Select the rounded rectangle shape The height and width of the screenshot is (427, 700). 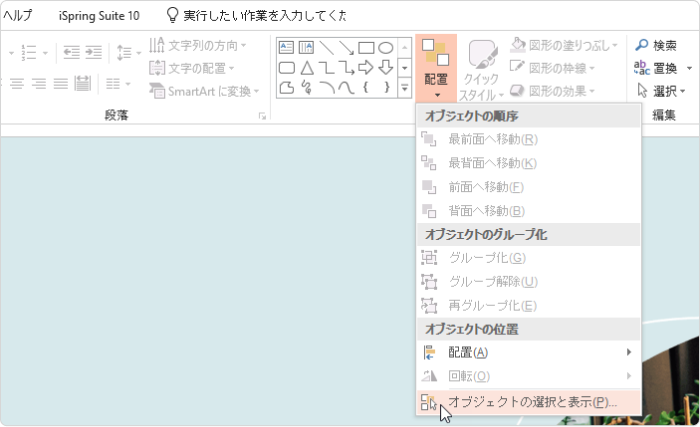point(286,68)
